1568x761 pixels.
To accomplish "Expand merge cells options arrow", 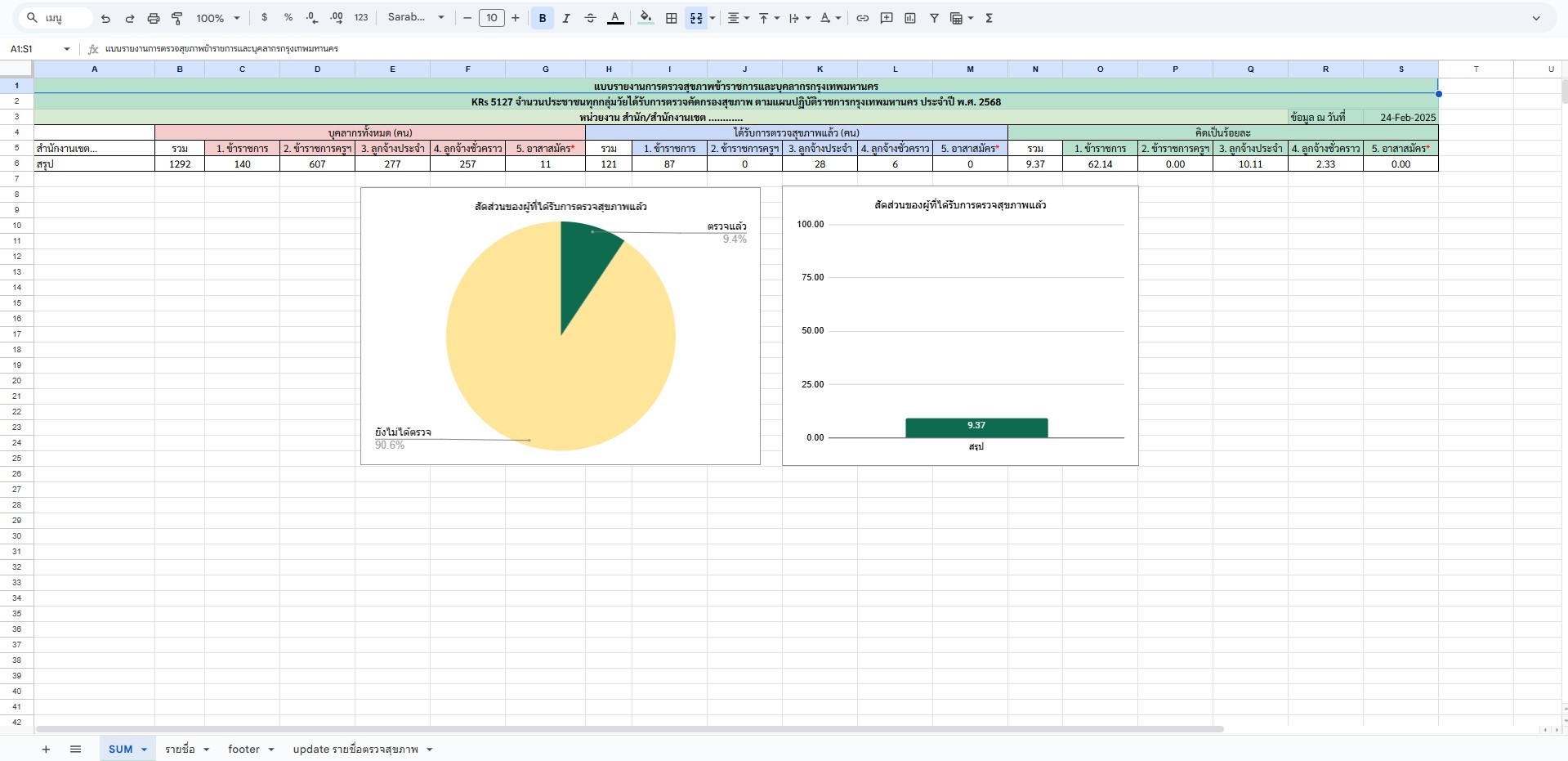I will click(x=713, y=18).
